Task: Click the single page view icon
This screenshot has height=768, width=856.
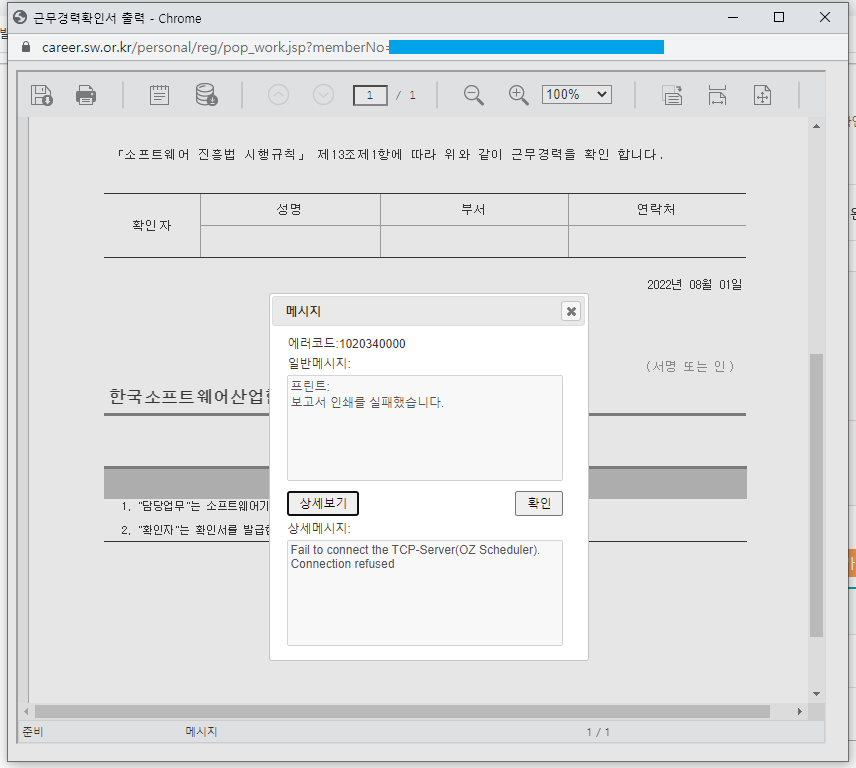Action: [x=673, y=95]
